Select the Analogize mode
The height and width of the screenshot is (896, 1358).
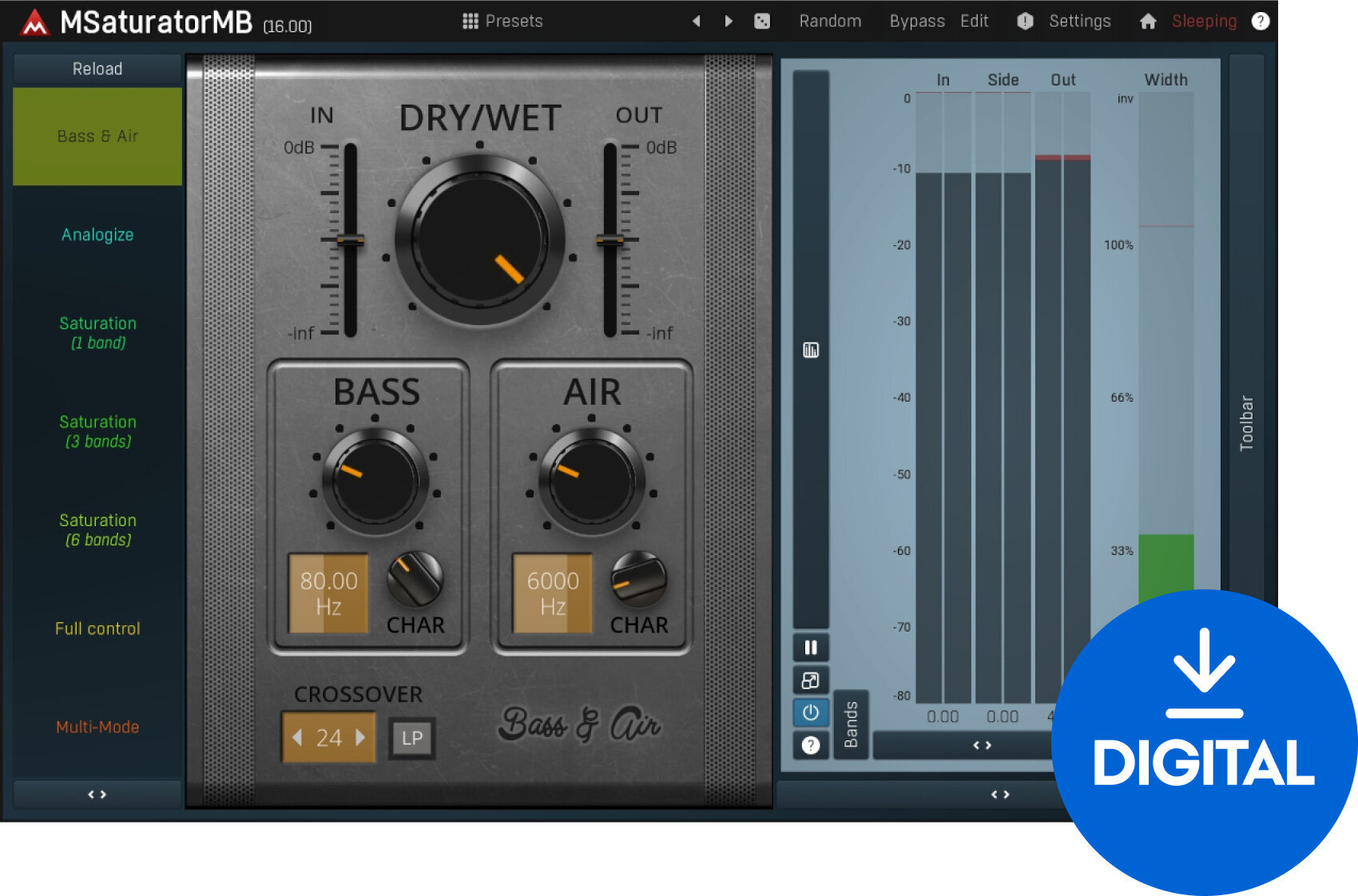[x=97, y=235]
